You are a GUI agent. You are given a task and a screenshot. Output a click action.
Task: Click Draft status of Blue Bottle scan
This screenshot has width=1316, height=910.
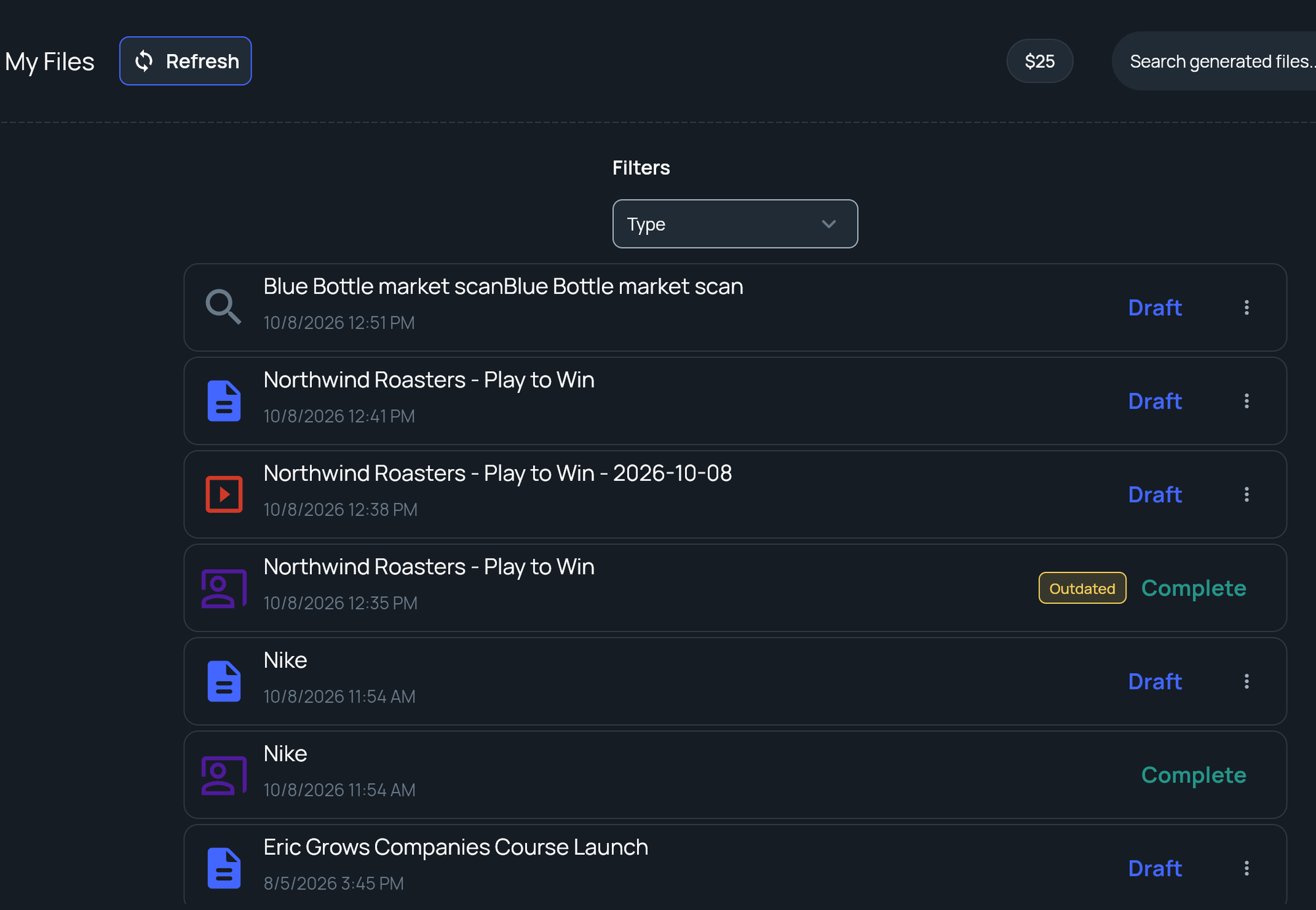pos(1155,307)
